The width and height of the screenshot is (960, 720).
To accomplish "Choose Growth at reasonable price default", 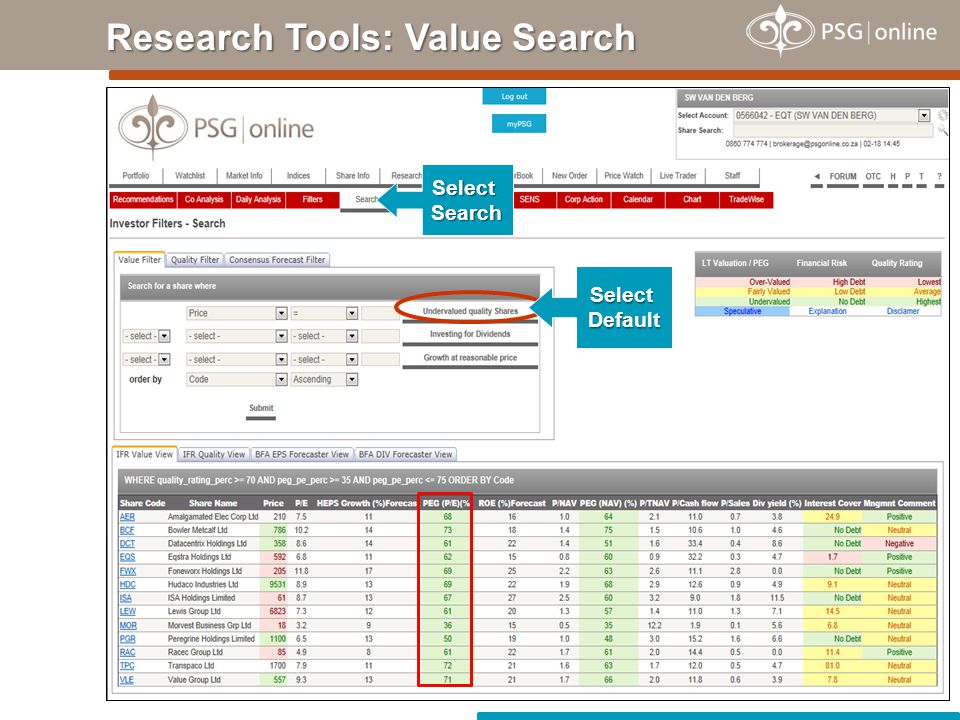I will point(470,358).
